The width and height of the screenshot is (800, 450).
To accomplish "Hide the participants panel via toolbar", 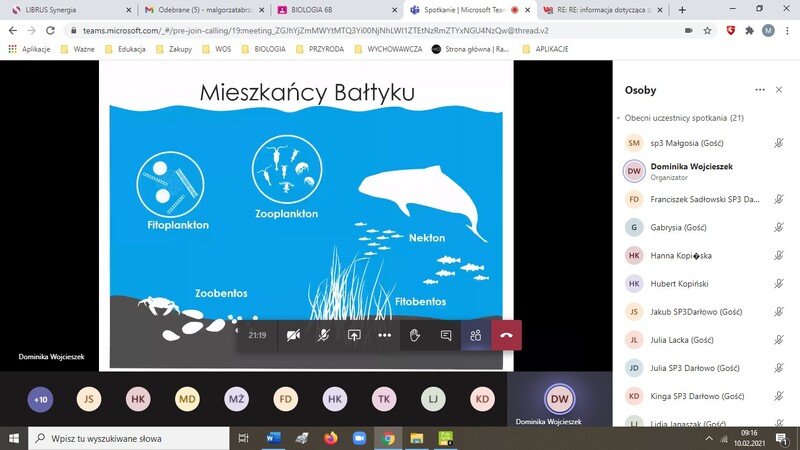I will 476,336.
